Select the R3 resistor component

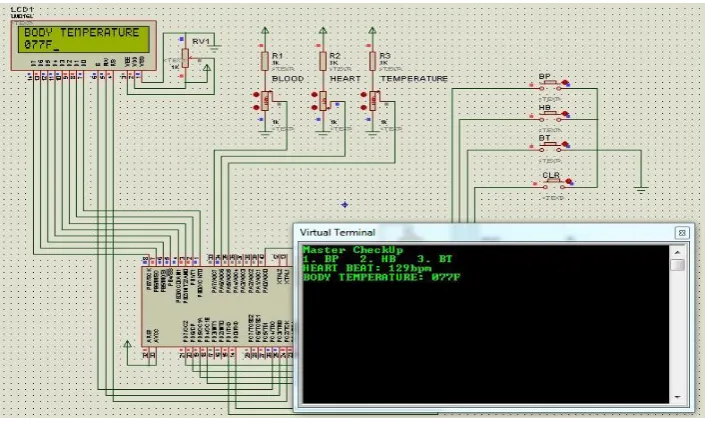pyautogui.click(x=372, y=61)
